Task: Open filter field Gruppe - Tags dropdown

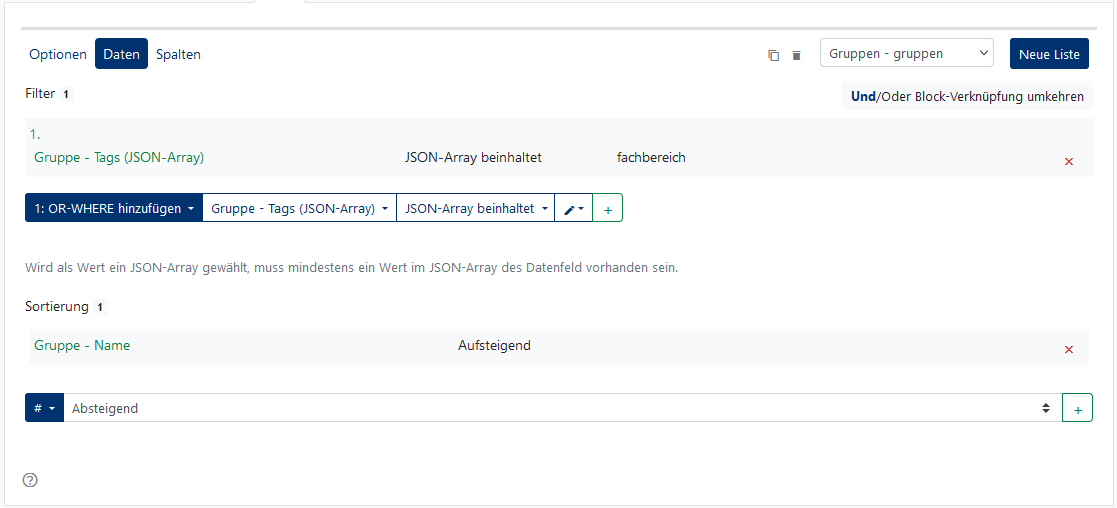Action: pos(299,208)
